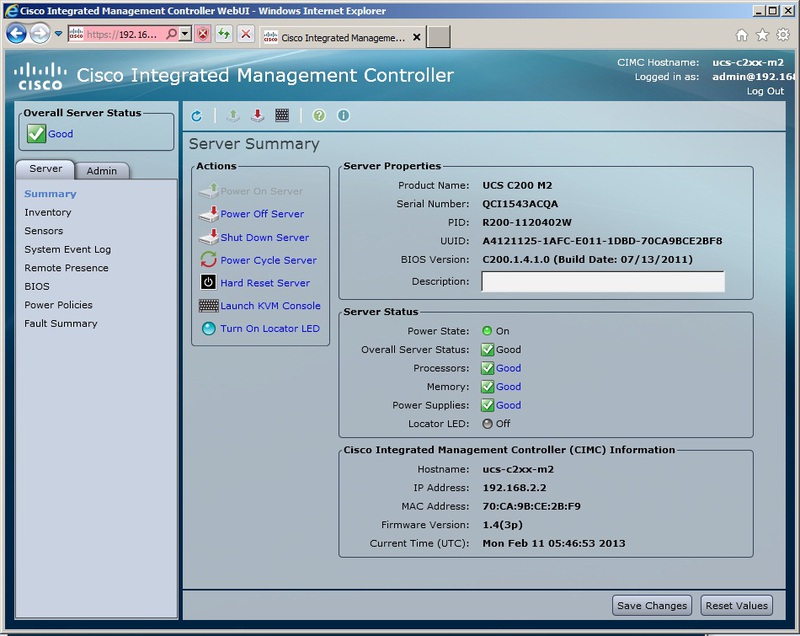Click the Power Cycle Server action link
This screenshot has height=636, width=800.
268,261
